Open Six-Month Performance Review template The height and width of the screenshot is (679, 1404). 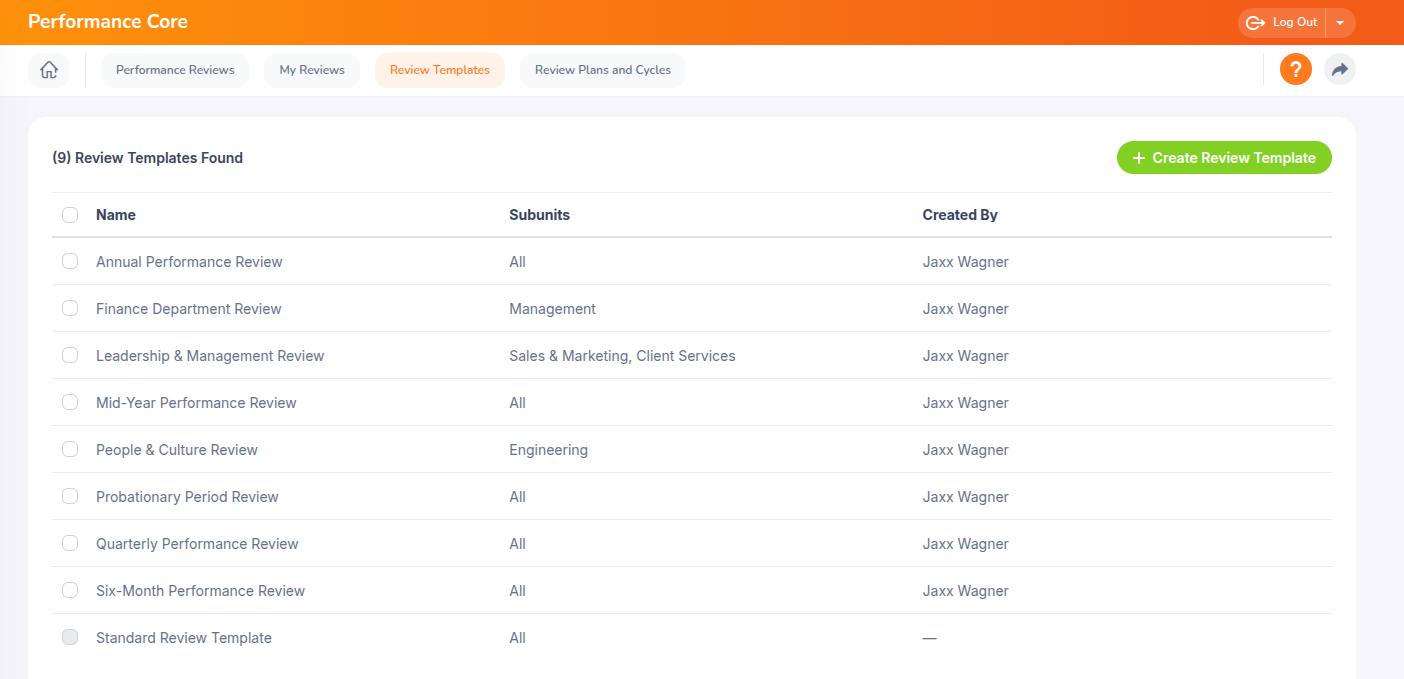point(200,591)
